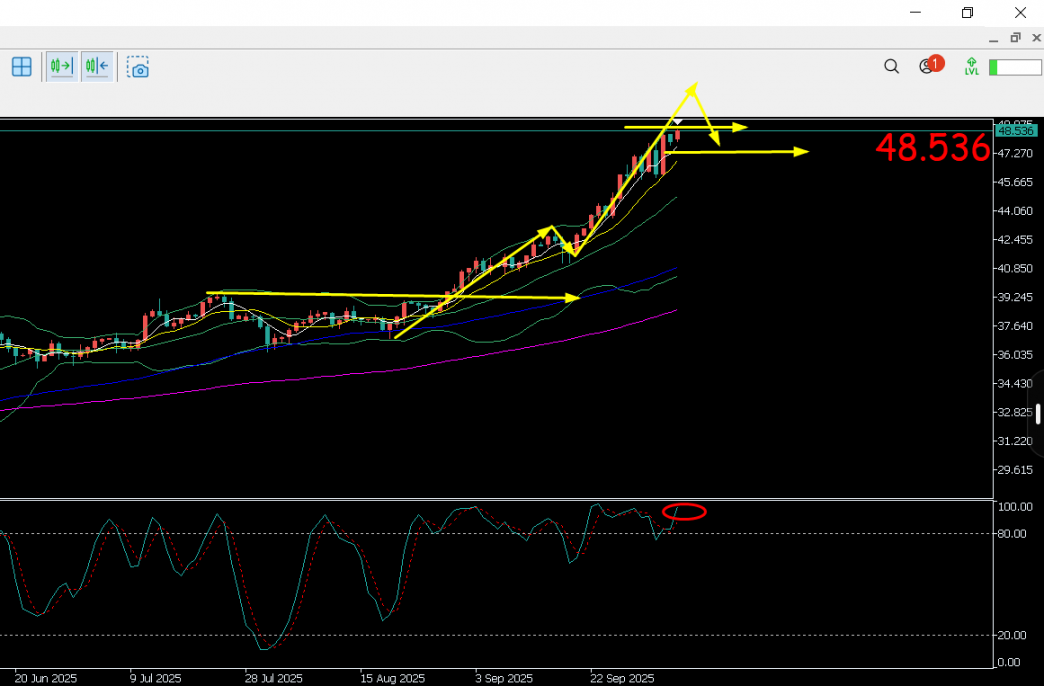Minimize the inner chart window
The width and height of the screenshot is (1044, 686).
[x=993, y=38]
